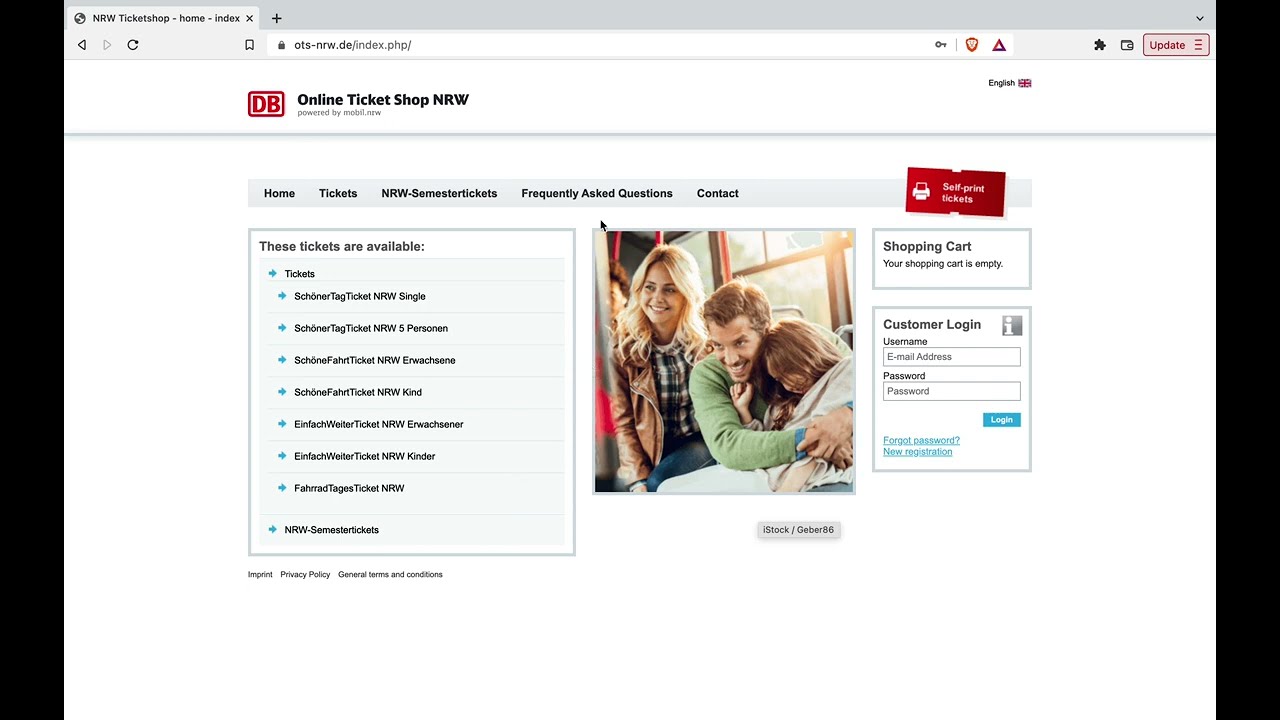
Task: Switch to the NRW Ticketshop browser tab
Action: point(165,18)
